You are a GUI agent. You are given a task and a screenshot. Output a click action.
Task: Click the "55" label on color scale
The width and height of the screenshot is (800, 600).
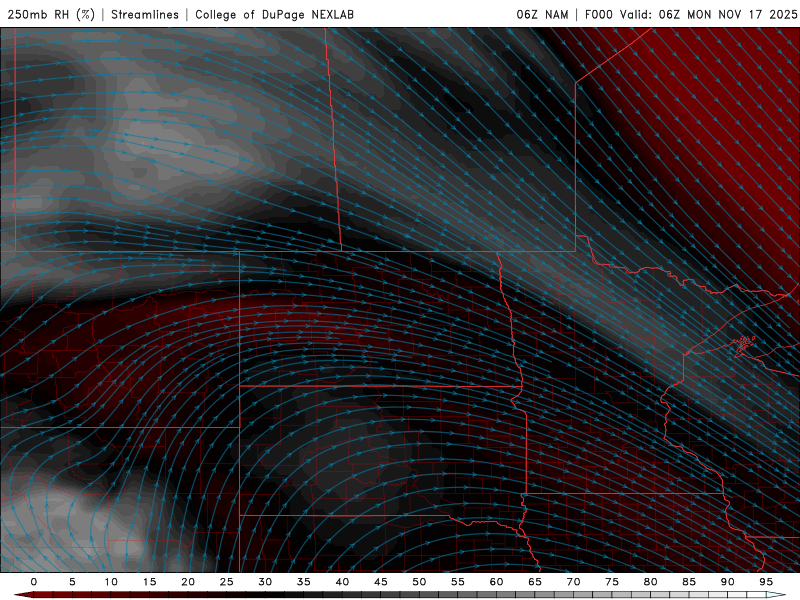[458, 582]
